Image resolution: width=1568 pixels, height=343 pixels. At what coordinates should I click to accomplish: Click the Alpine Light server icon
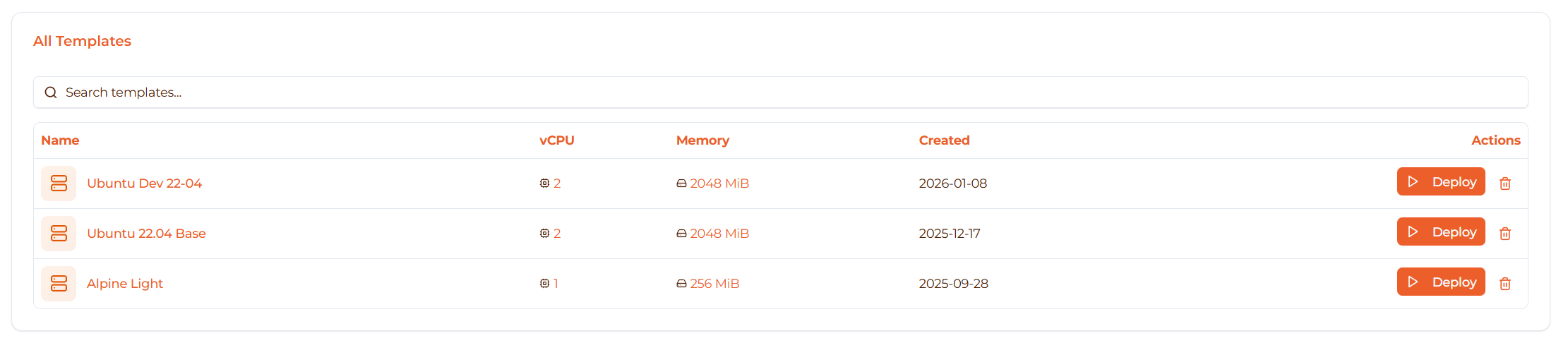pos(59,284)
